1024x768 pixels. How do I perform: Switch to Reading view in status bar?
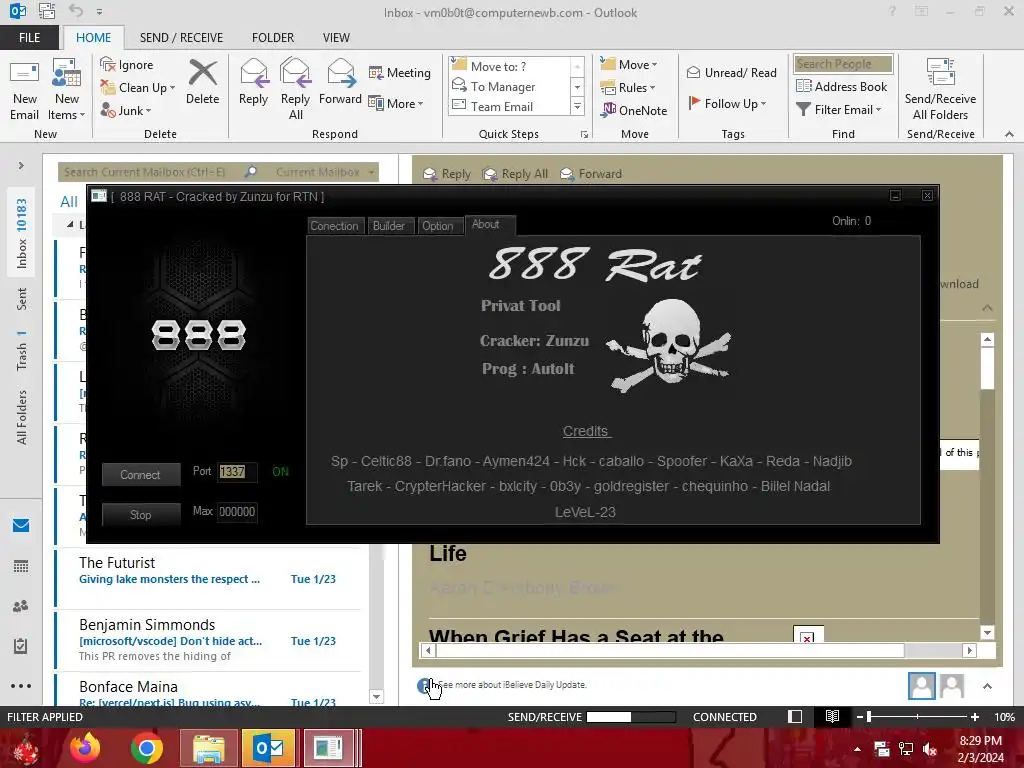coord(832,716)
